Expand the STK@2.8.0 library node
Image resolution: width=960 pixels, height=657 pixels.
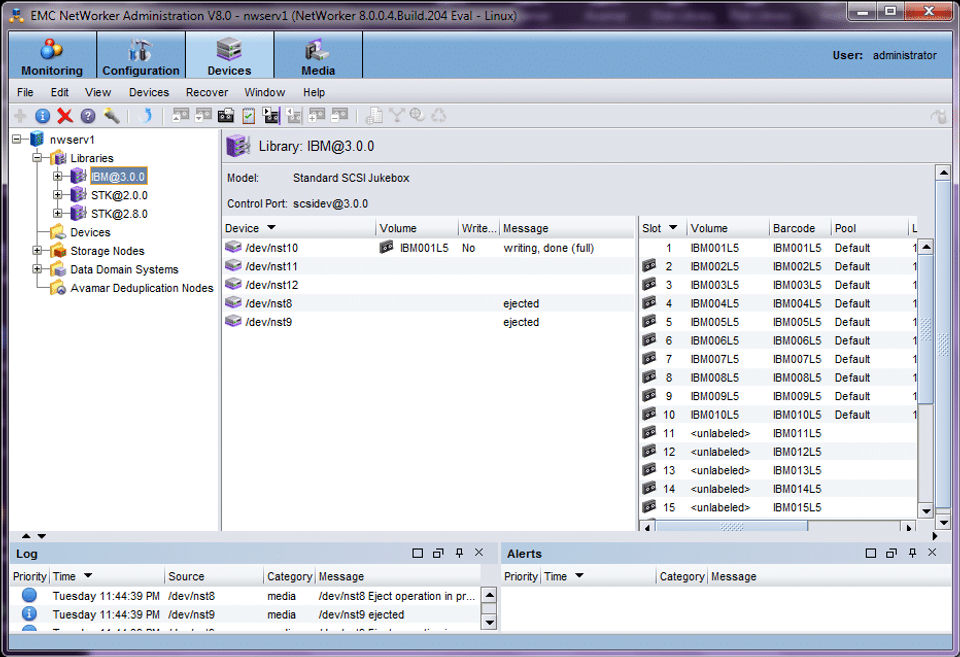tap(58, 213)
